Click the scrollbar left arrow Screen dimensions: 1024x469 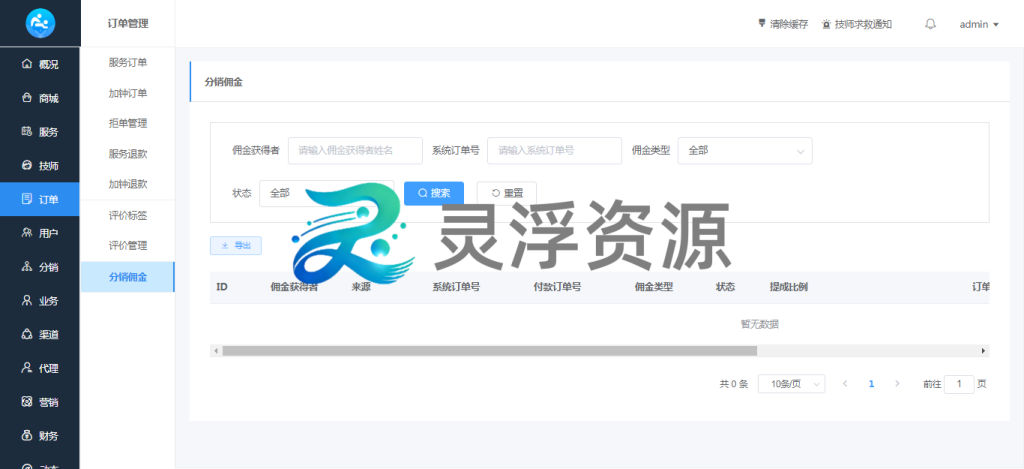pos(216,351)
